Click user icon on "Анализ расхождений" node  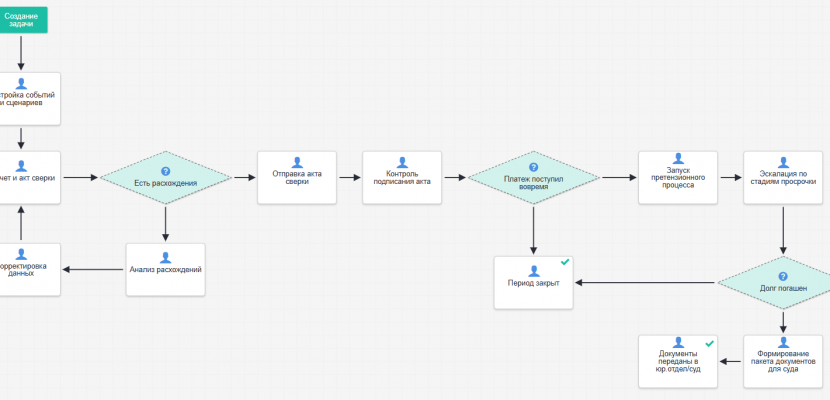pyautogui.click(x=166, y=257)
